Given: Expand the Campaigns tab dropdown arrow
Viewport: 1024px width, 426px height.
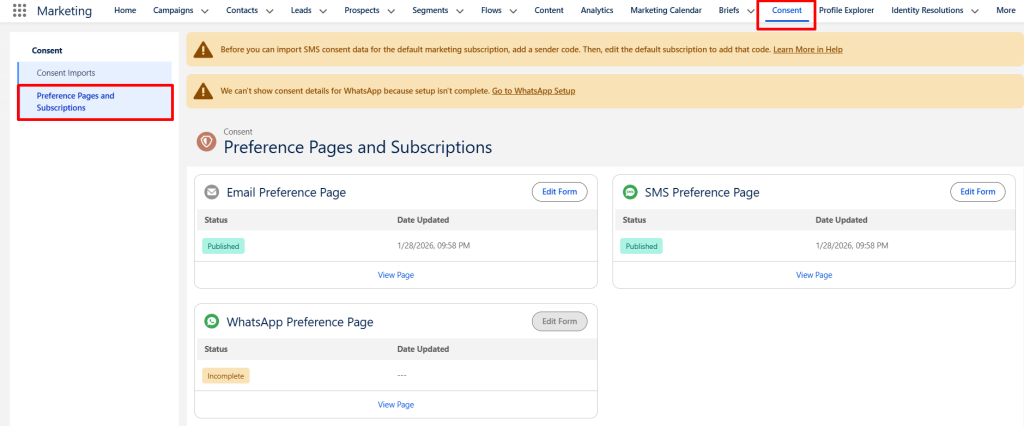Looking at the screenshot, I should coord(205,11).
